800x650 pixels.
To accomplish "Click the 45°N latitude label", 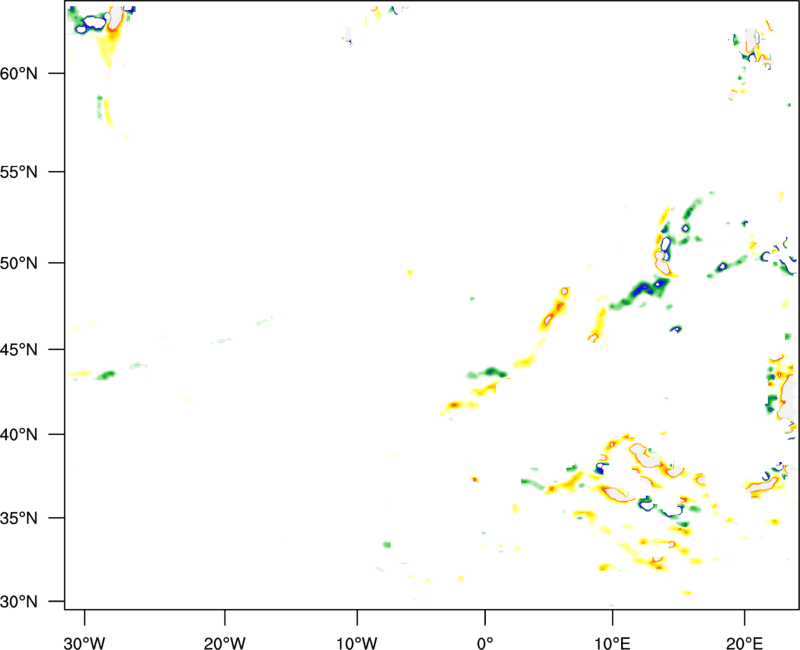I will tap(19, 350).
